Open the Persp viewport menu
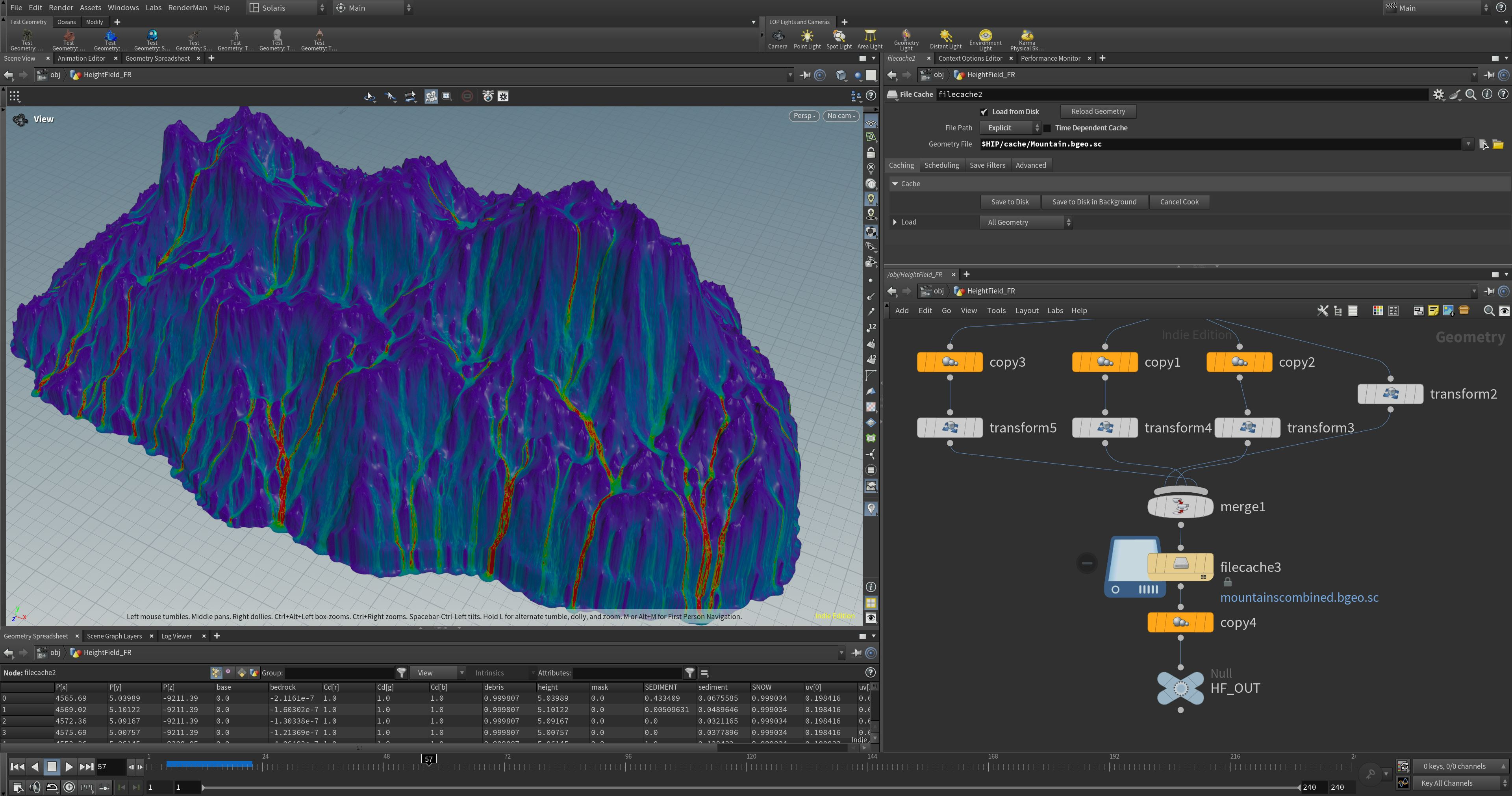The height and width of the screenshot is (796, 1512). [804, 116]
